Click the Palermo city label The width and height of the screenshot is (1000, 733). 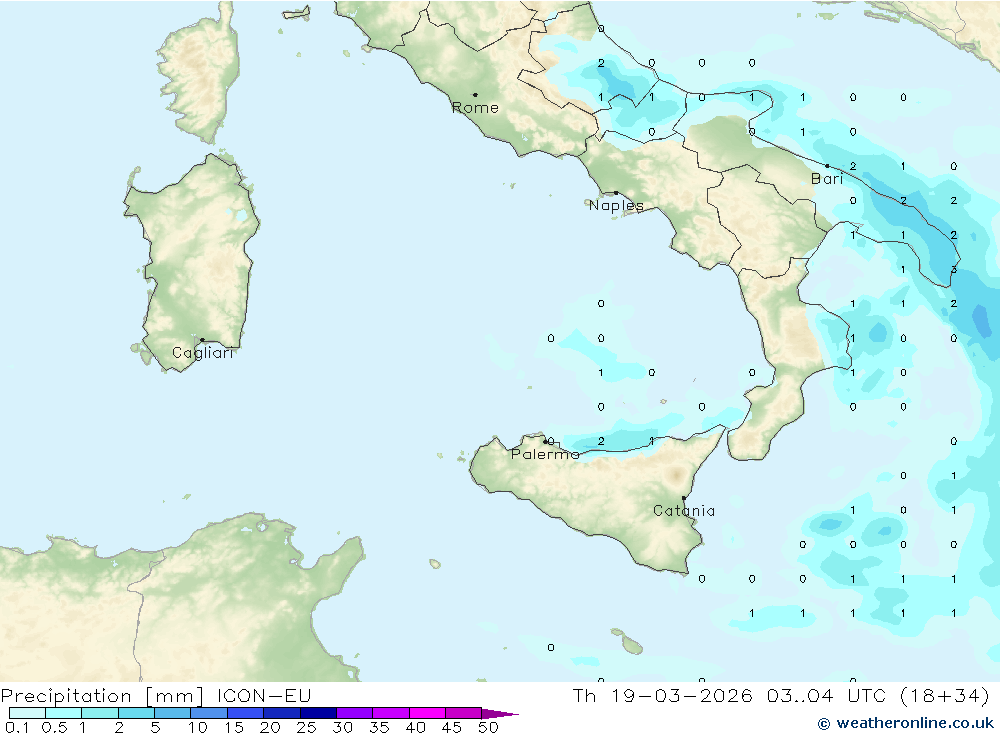(545, 454)
